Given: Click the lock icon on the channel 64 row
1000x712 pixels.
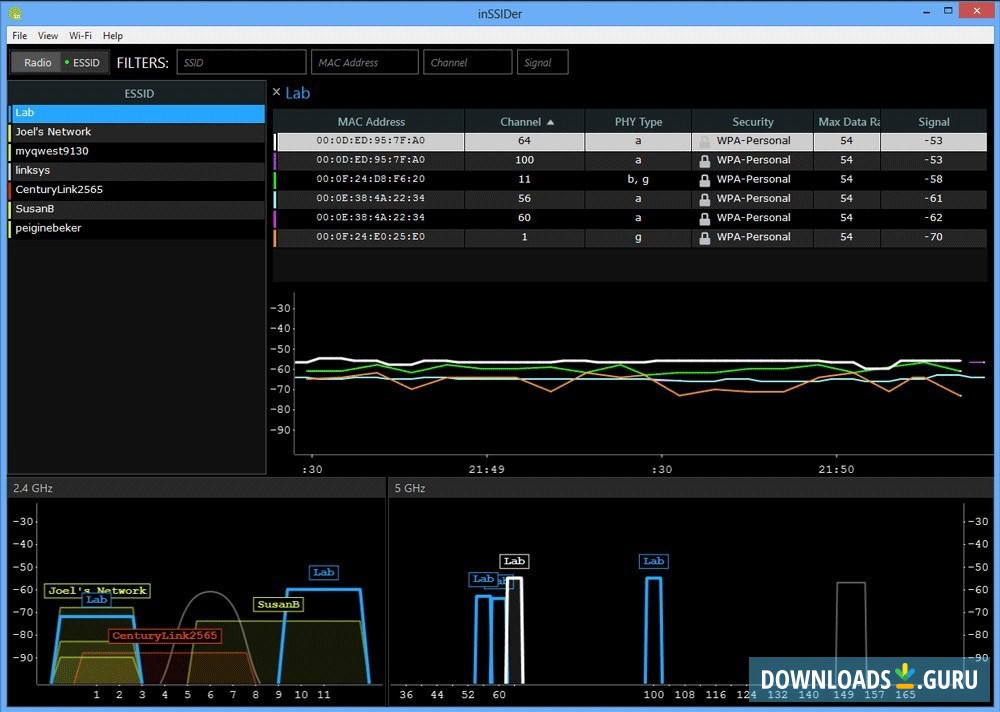Looking at the screenshot, I should (x=704, y=140).
